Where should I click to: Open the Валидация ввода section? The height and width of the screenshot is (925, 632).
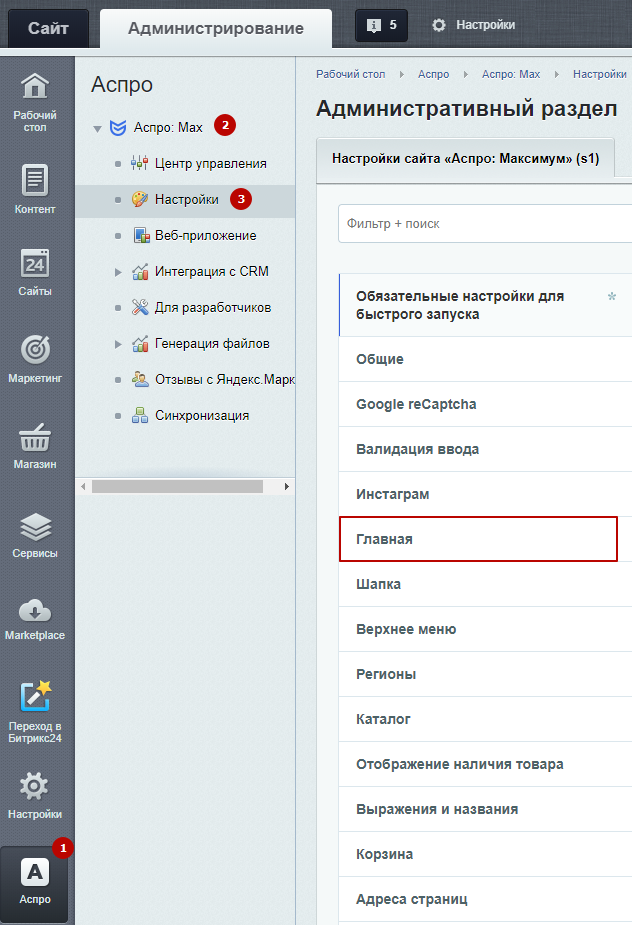click(x=485, y=449)
